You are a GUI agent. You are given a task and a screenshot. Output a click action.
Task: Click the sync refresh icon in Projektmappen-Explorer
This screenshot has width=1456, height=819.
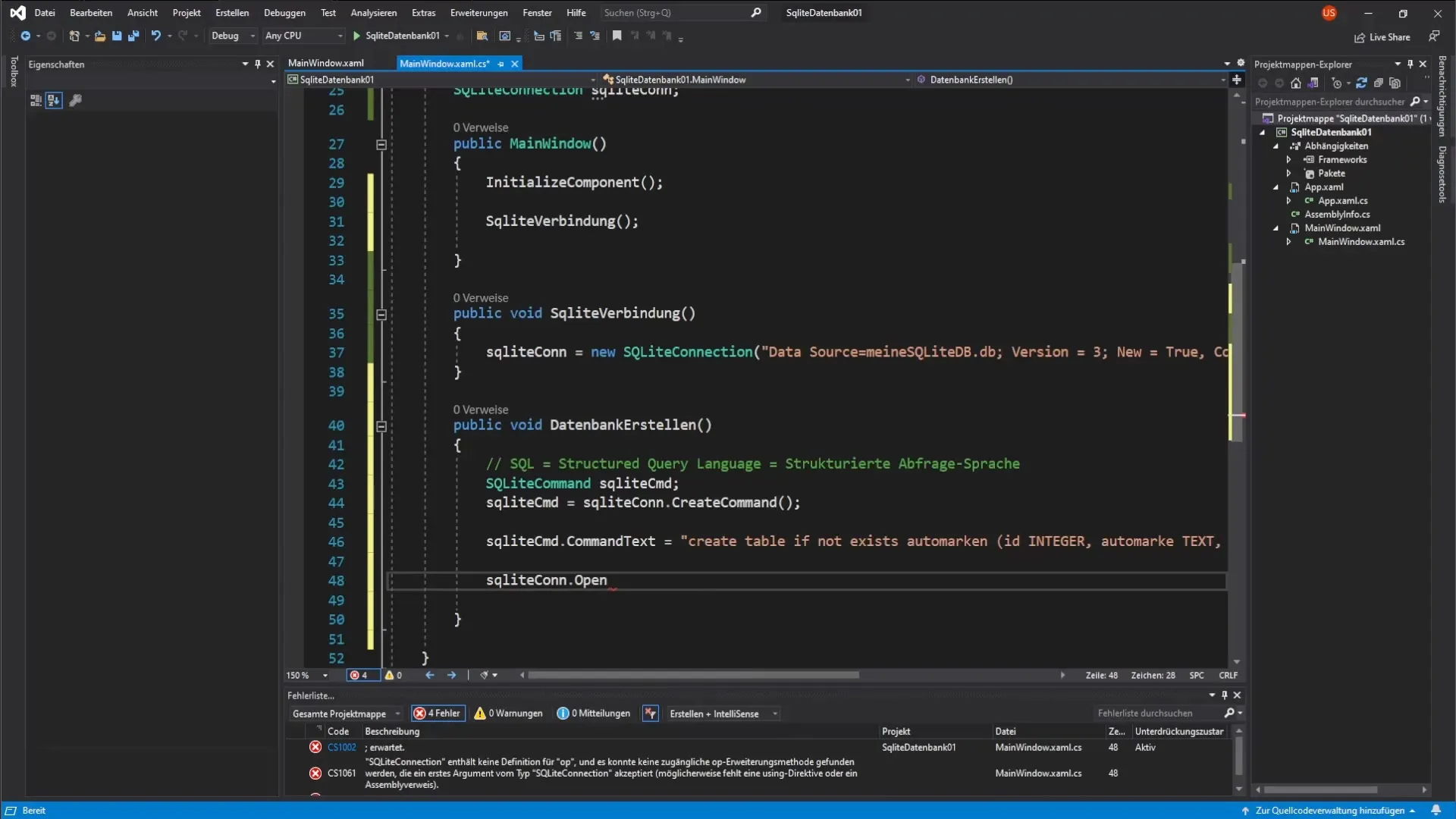(1361, 83)
